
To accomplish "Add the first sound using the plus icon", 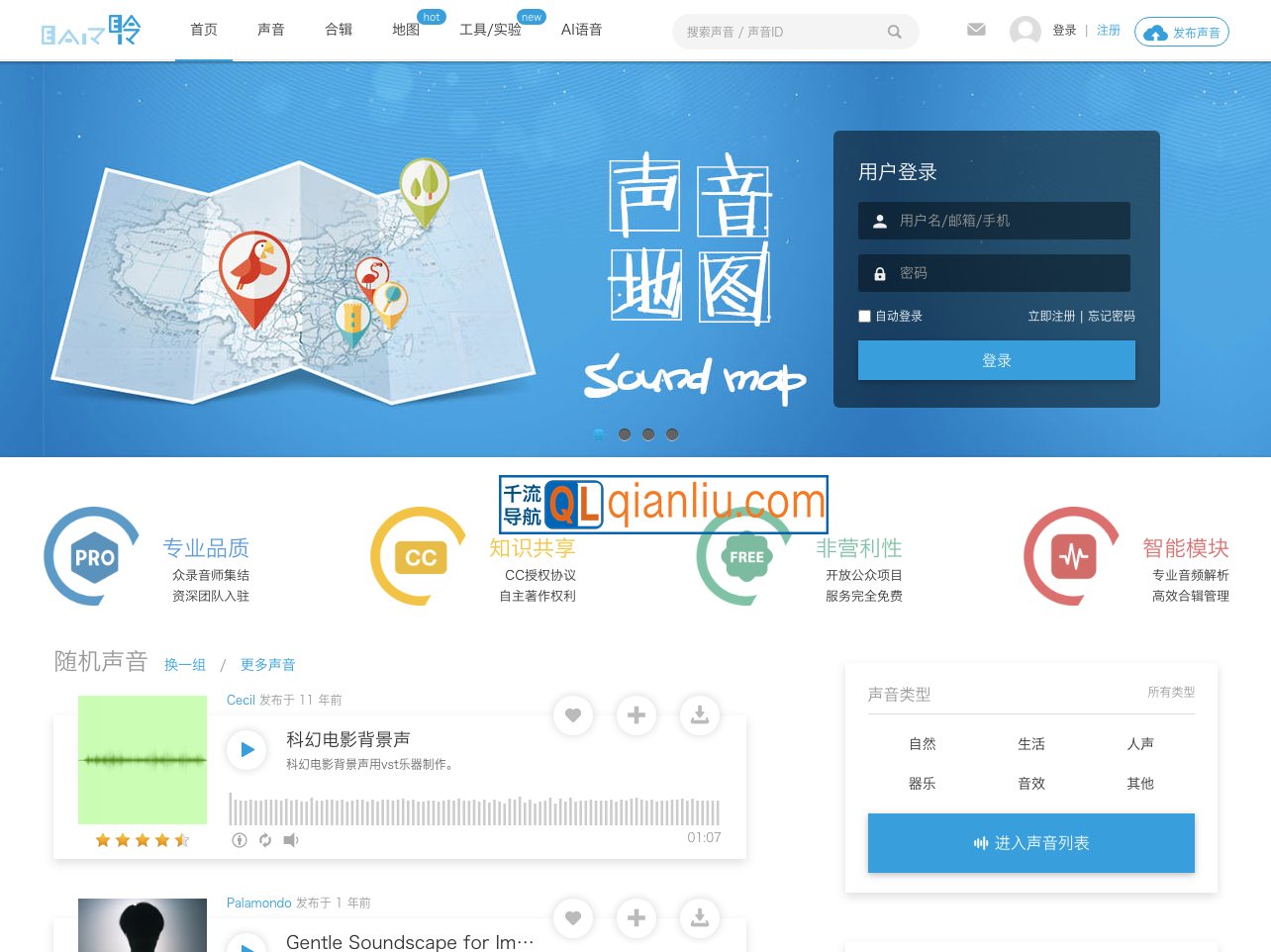I will coord(636,715).
